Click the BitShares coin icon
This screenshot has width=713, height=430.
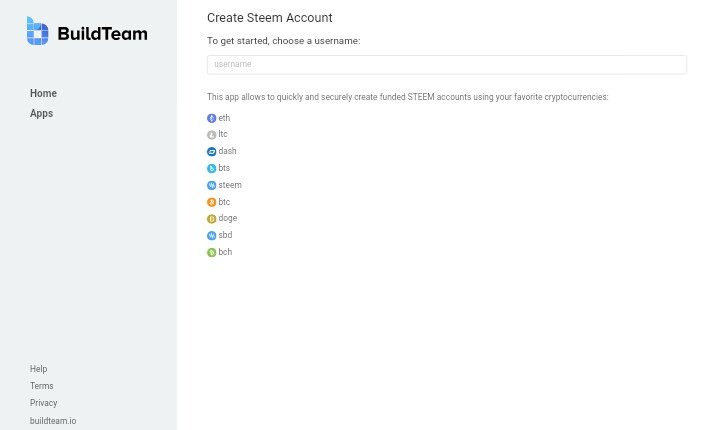coord(211,169)
